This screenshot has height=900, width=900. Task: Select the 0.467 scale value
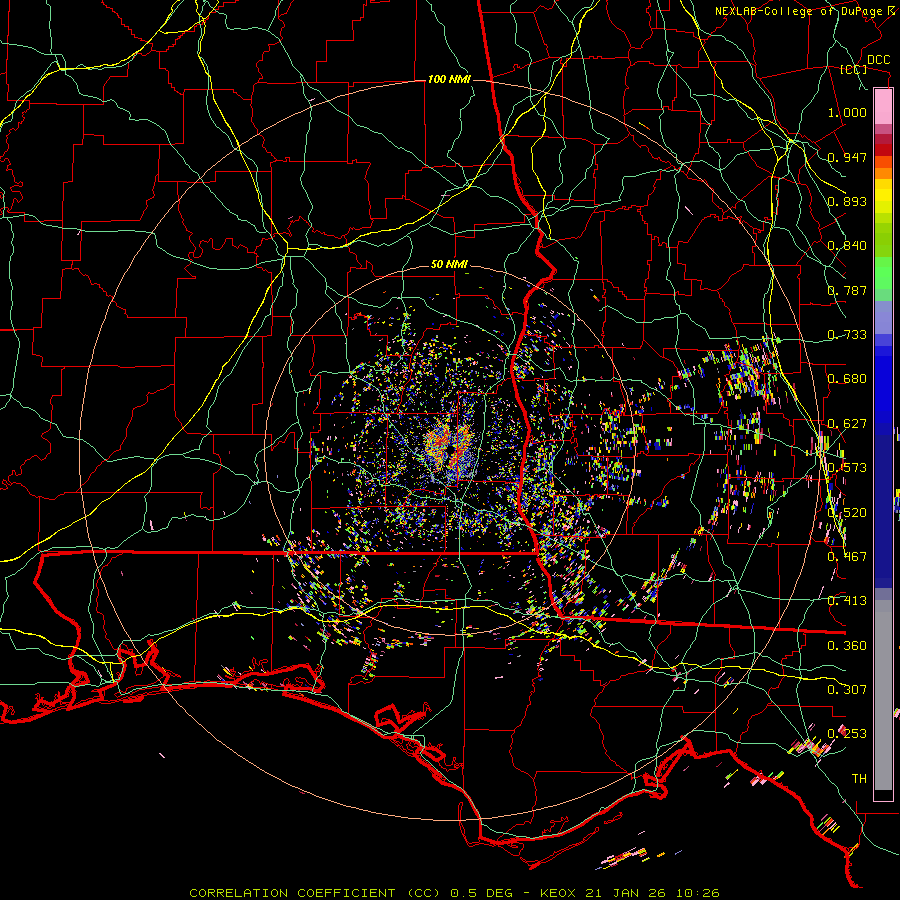[847, 557]
